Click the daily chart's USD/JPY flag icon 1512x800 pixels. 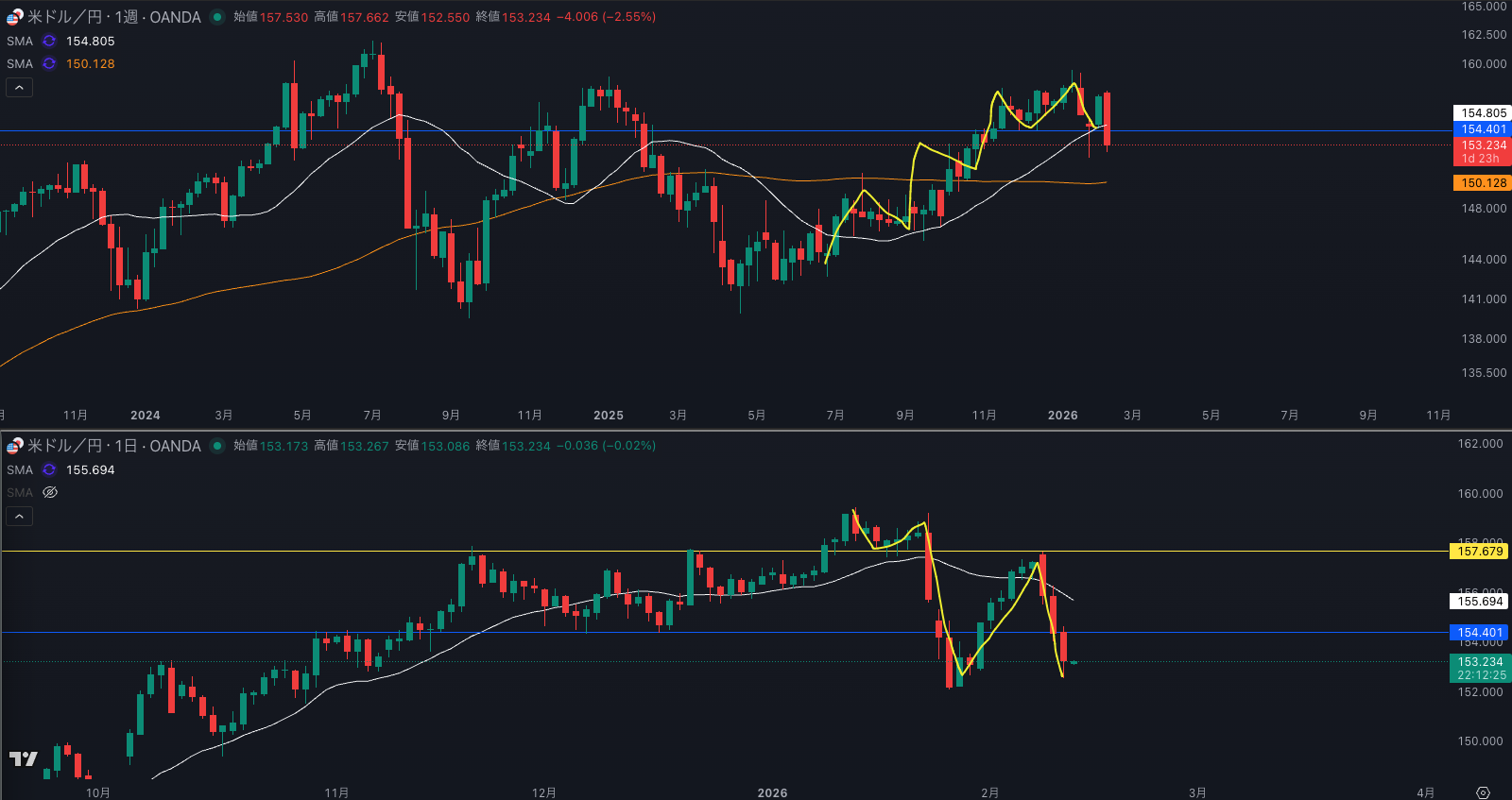pyautogui.click(x=14, y=446)
